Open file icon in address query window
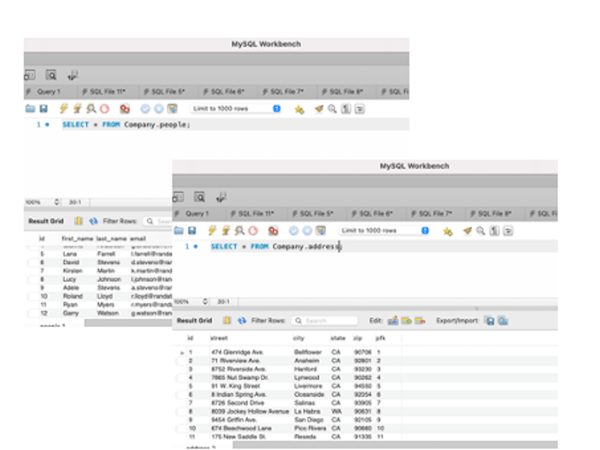 click(179, 231)
